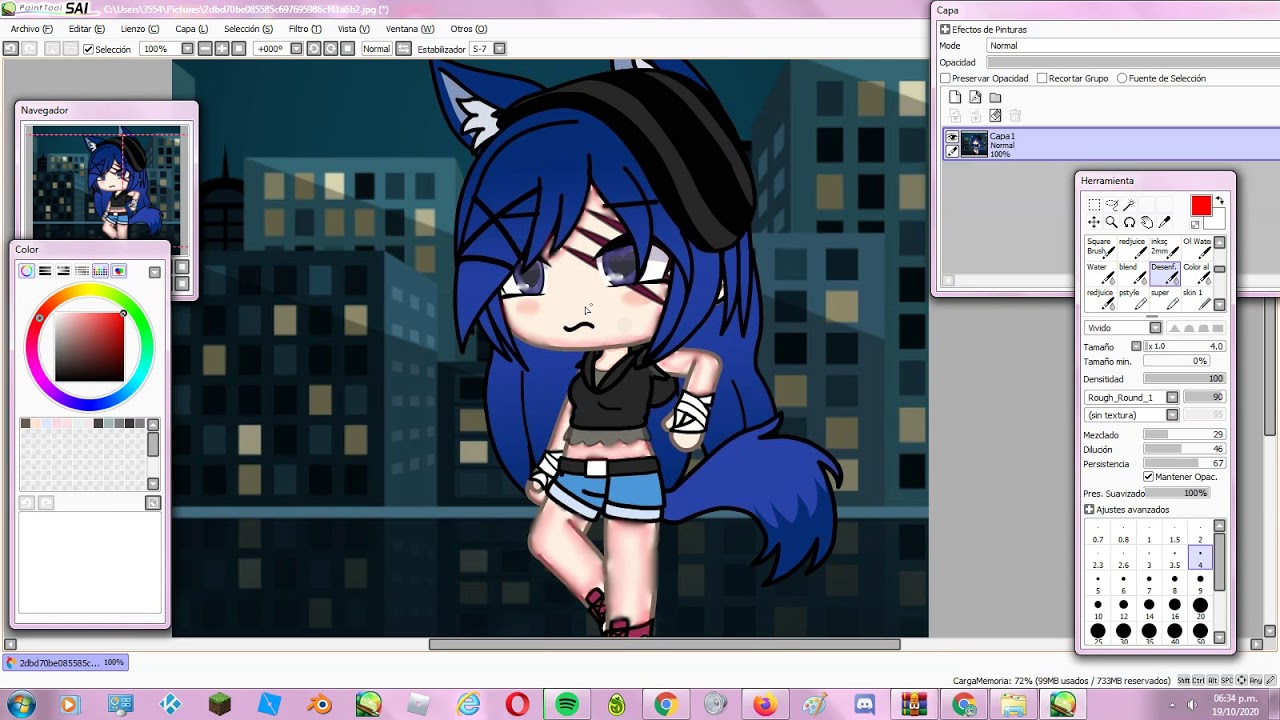Image resolution: width=1280 pixels, height=720 pixels.
Task: Select the Magic Wand tool
Action: [1129, 204]
